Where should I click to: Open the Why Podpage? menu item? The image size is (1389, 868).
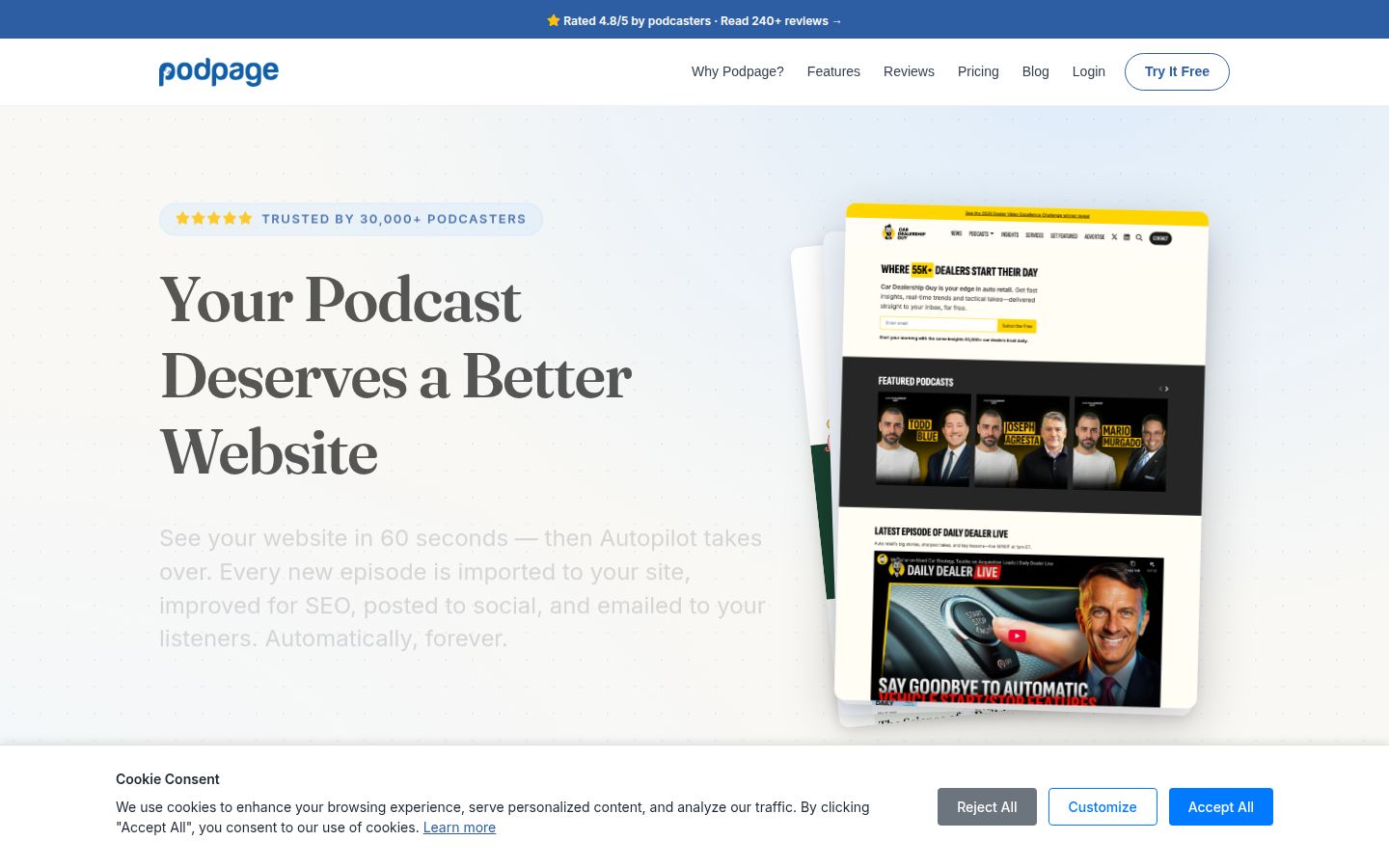(x=737, y=71)
